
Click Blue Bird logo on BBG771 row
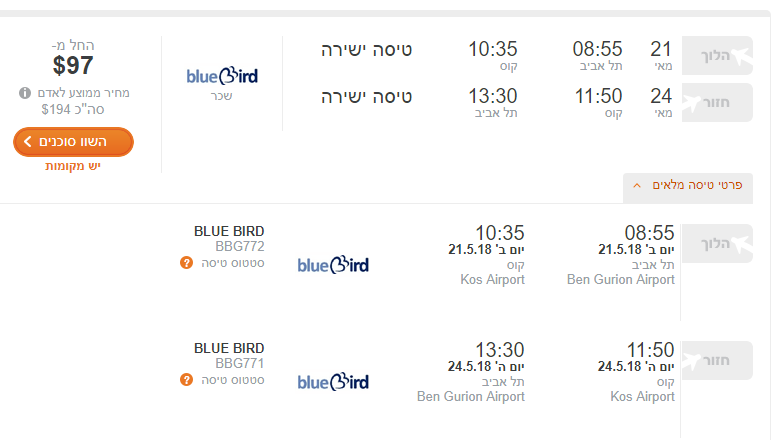point(333,382)
